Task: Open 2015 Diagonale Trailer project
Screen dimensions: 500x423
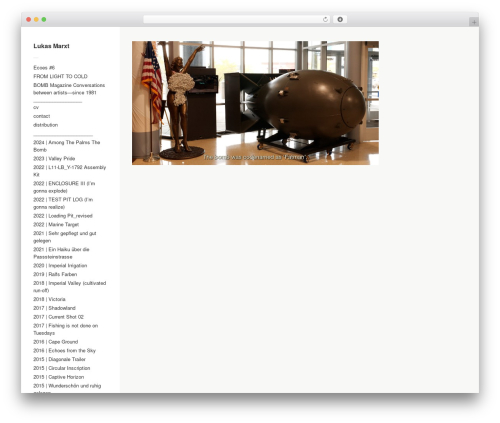Action: (59, 359)
